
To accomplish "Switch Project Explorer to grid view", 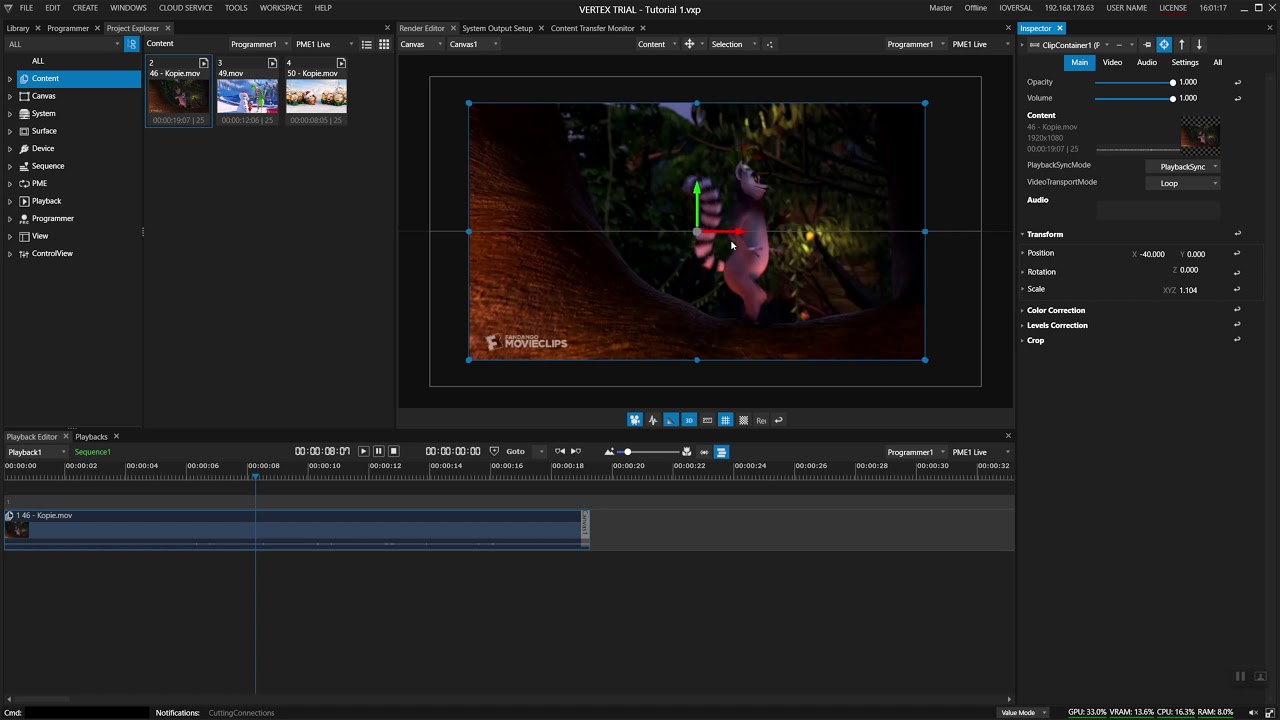I will 384,44.
